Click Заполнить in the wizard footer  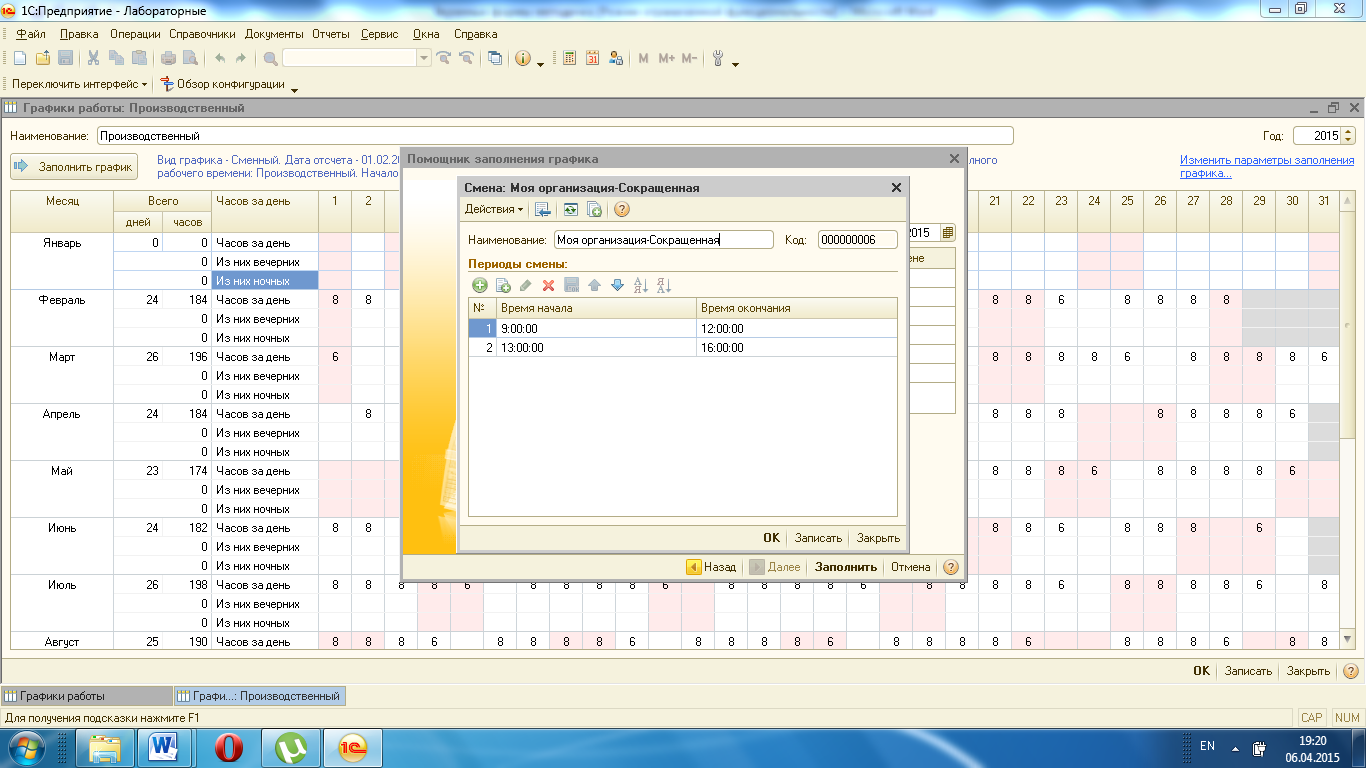click(845, 567)
